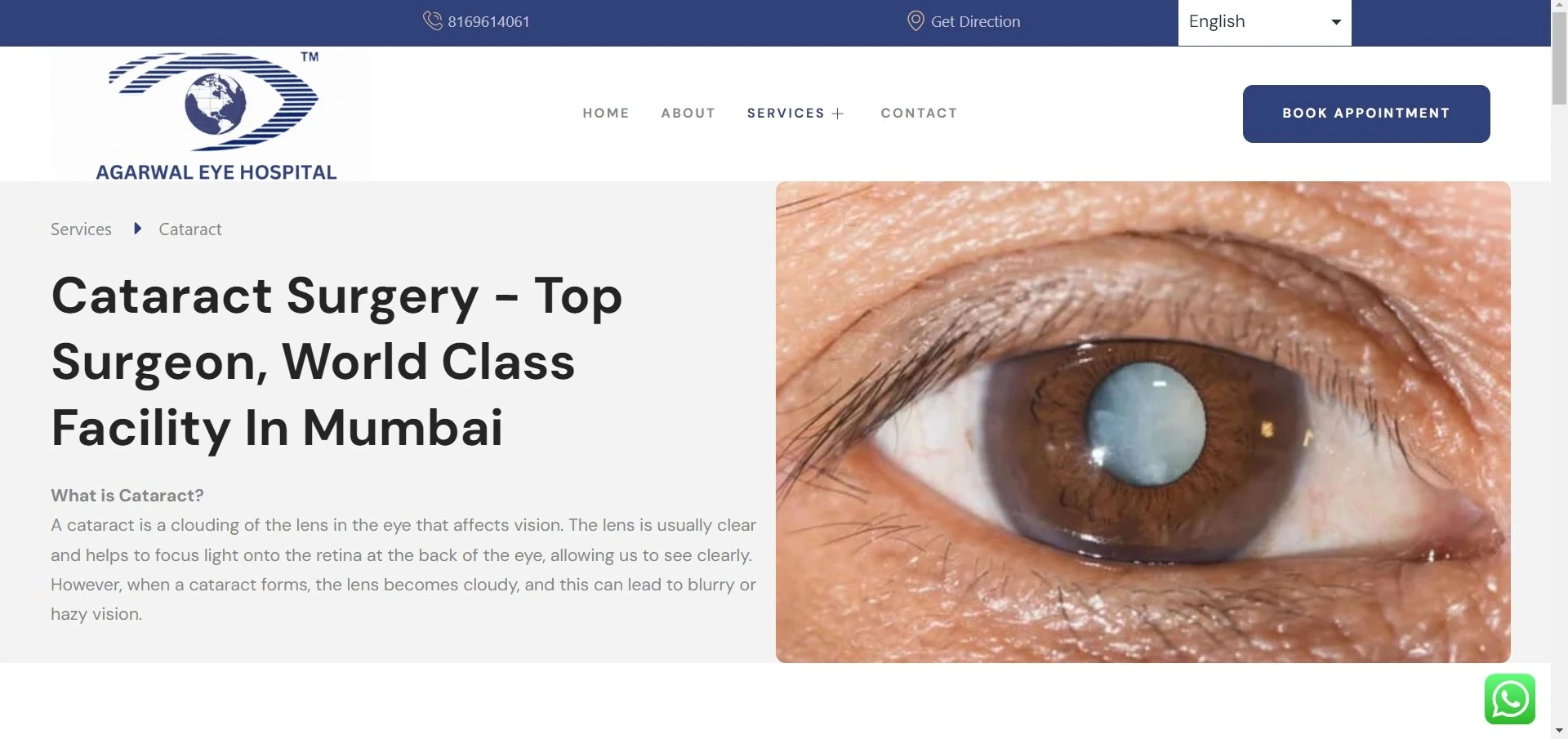Screen dimensions: 1568x739
Task: Open the Services menu
Action: (786, 114)
